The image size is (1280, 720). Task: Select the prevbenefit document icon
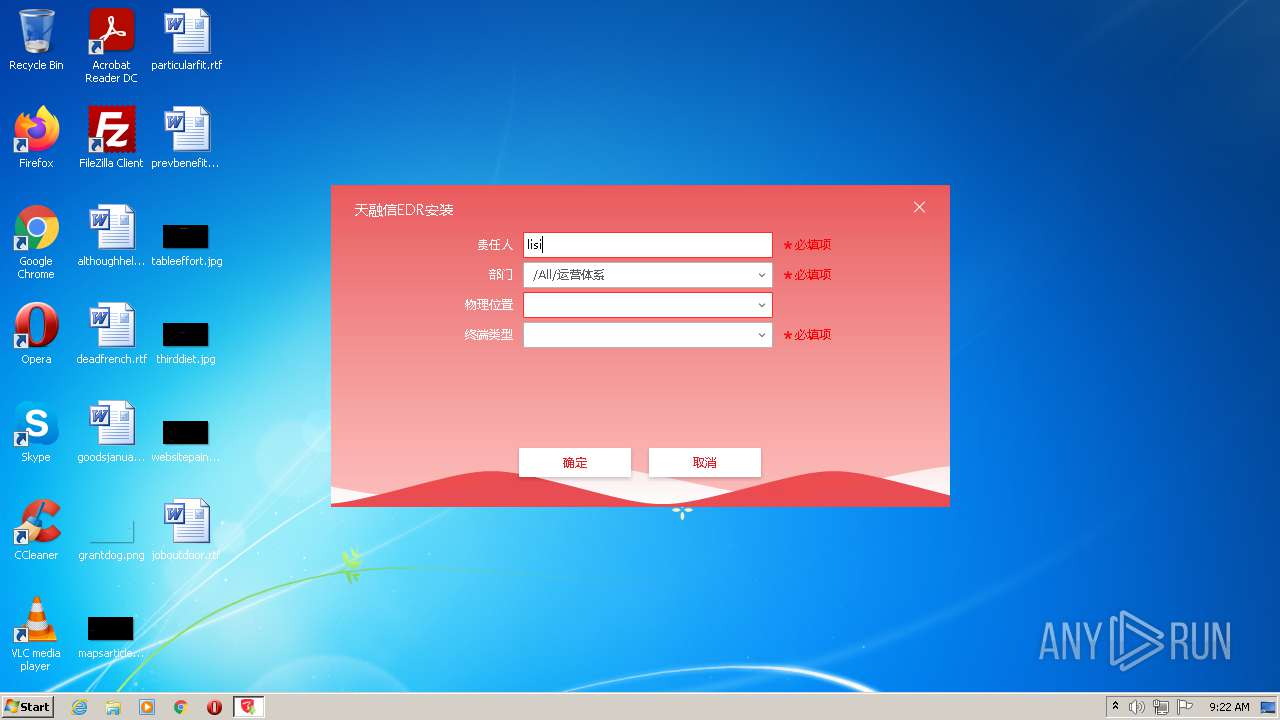point(187,138)
